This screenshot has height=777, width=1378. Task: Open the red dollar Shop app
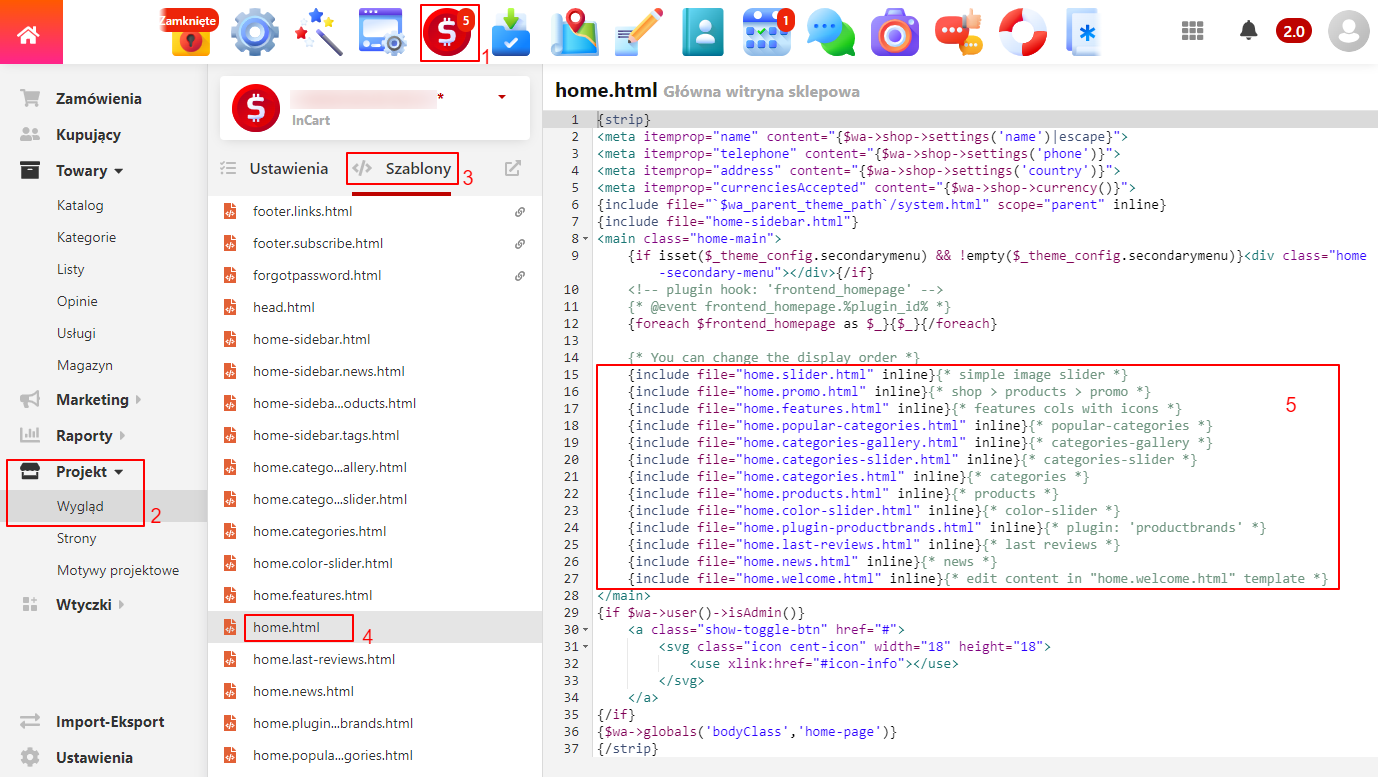(x=446, y=32)
